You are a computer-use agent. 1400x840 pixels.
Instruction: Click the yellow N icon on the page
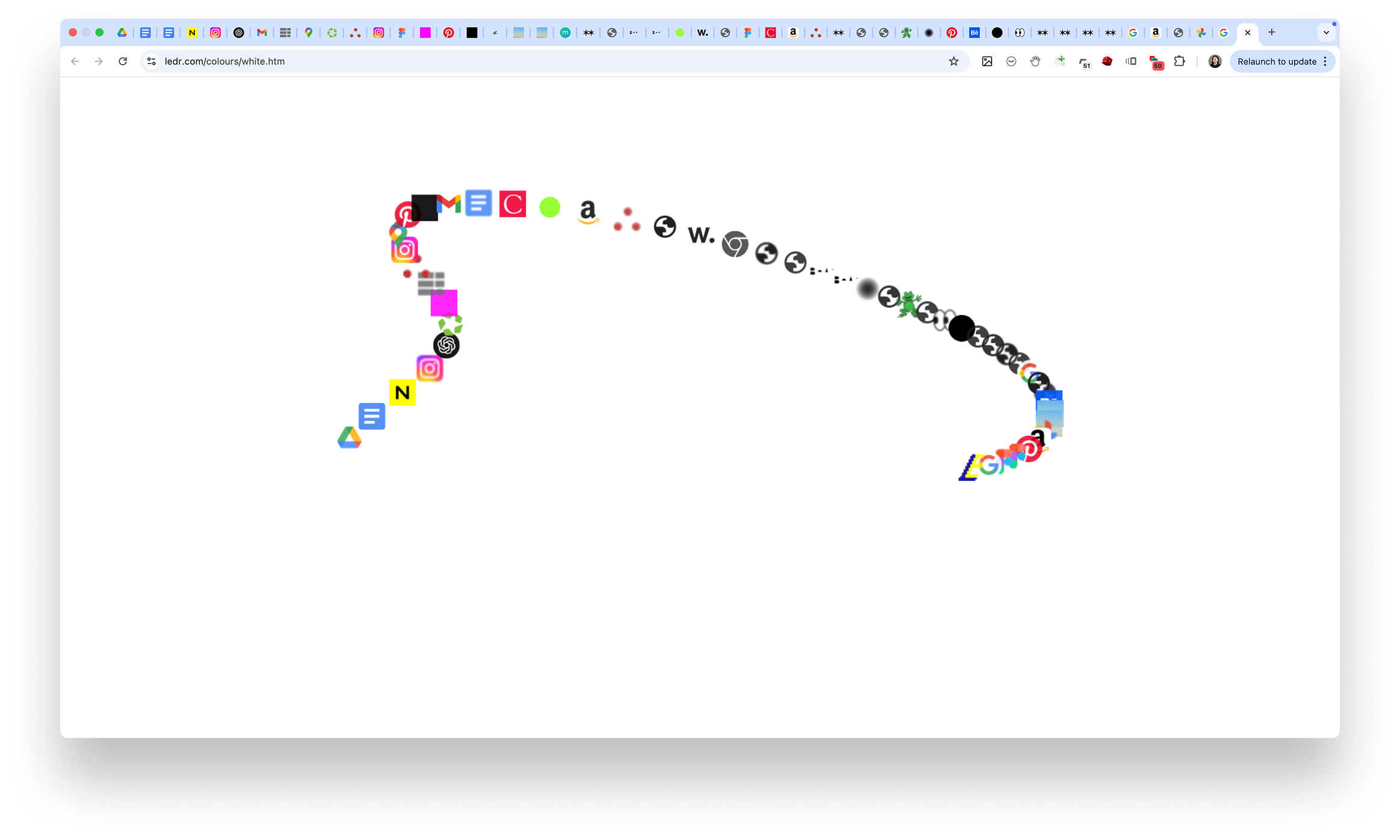(x=402, y=393)
